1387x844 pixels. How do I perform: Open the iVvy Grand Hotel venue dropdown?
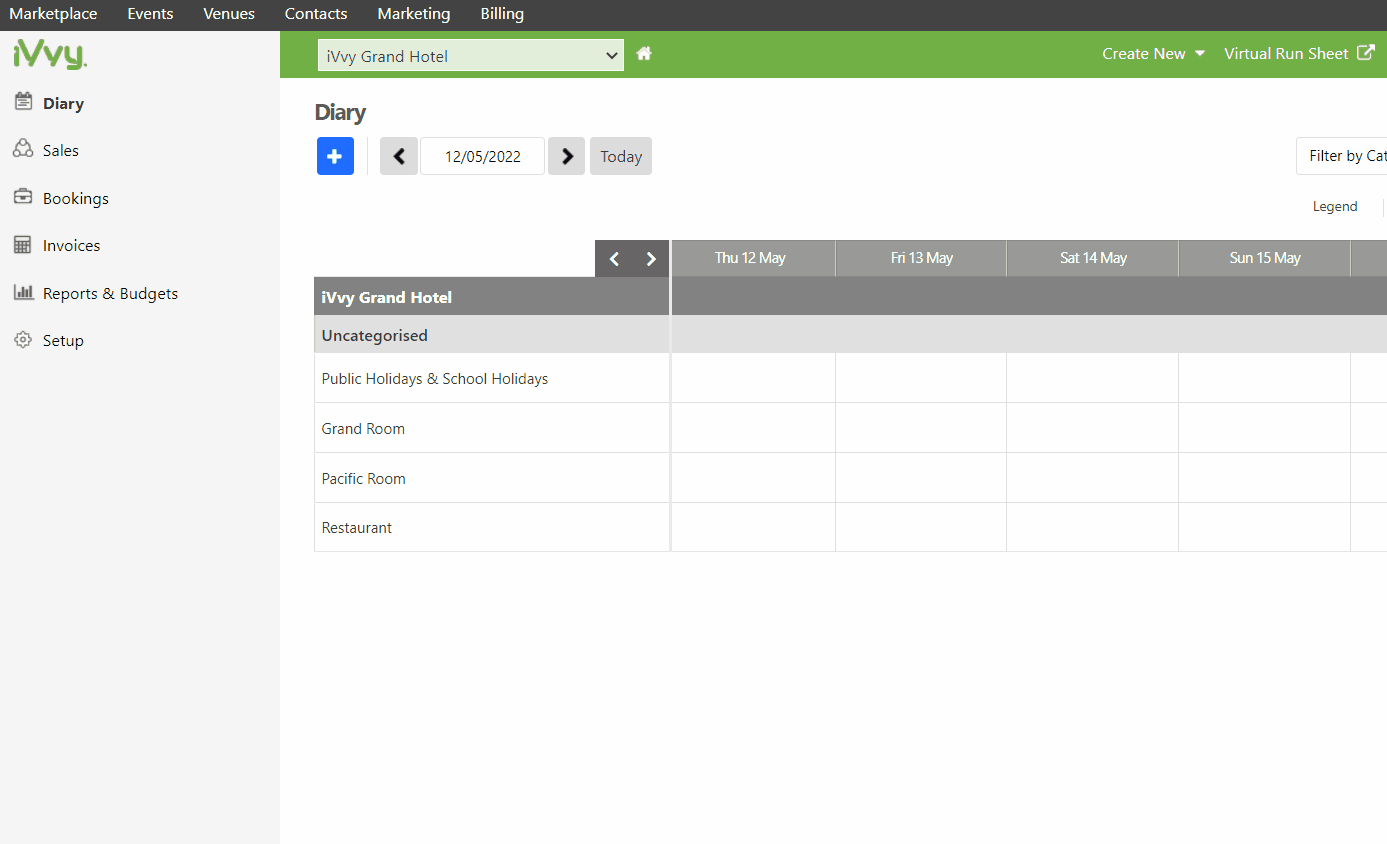pyautogui.click(x=471, y=56)
